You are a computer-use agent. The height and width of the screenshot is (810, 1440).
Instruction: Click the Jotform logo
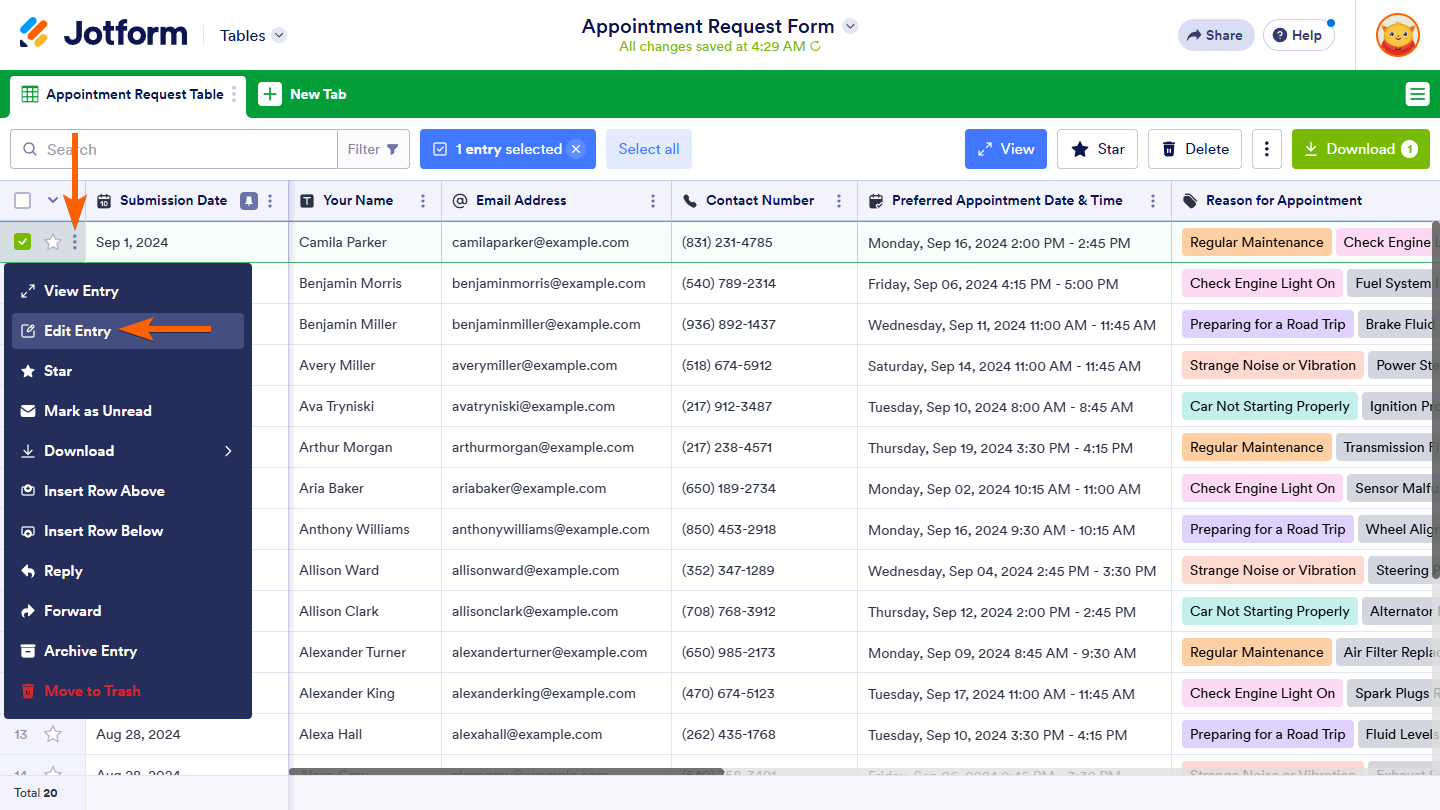pyautogui.click(x=103, y=34)
